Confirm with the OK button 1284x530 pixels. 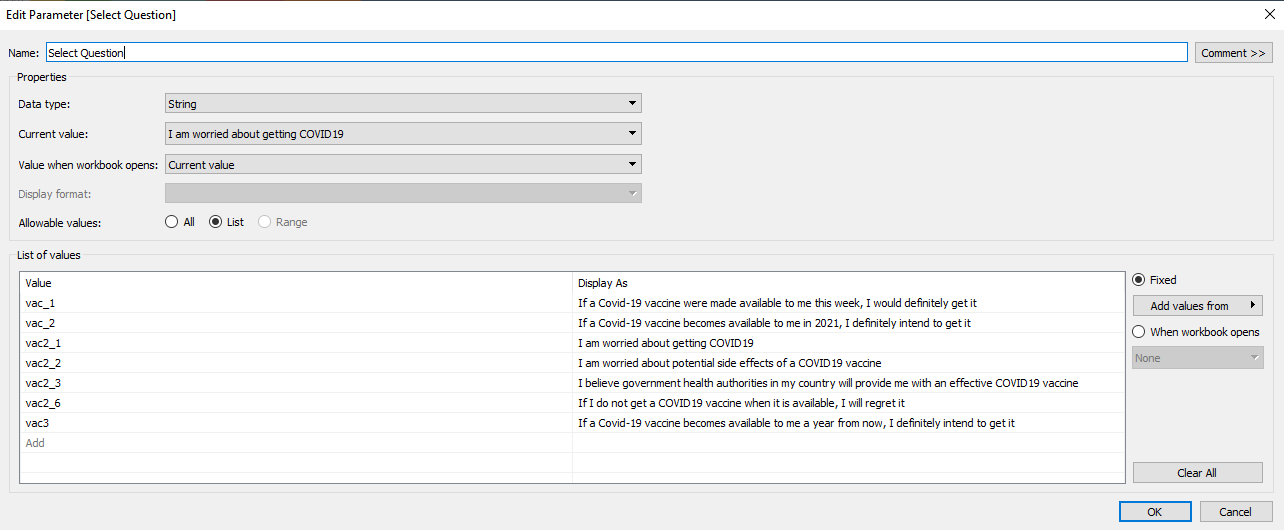[x=1154, y=512]
